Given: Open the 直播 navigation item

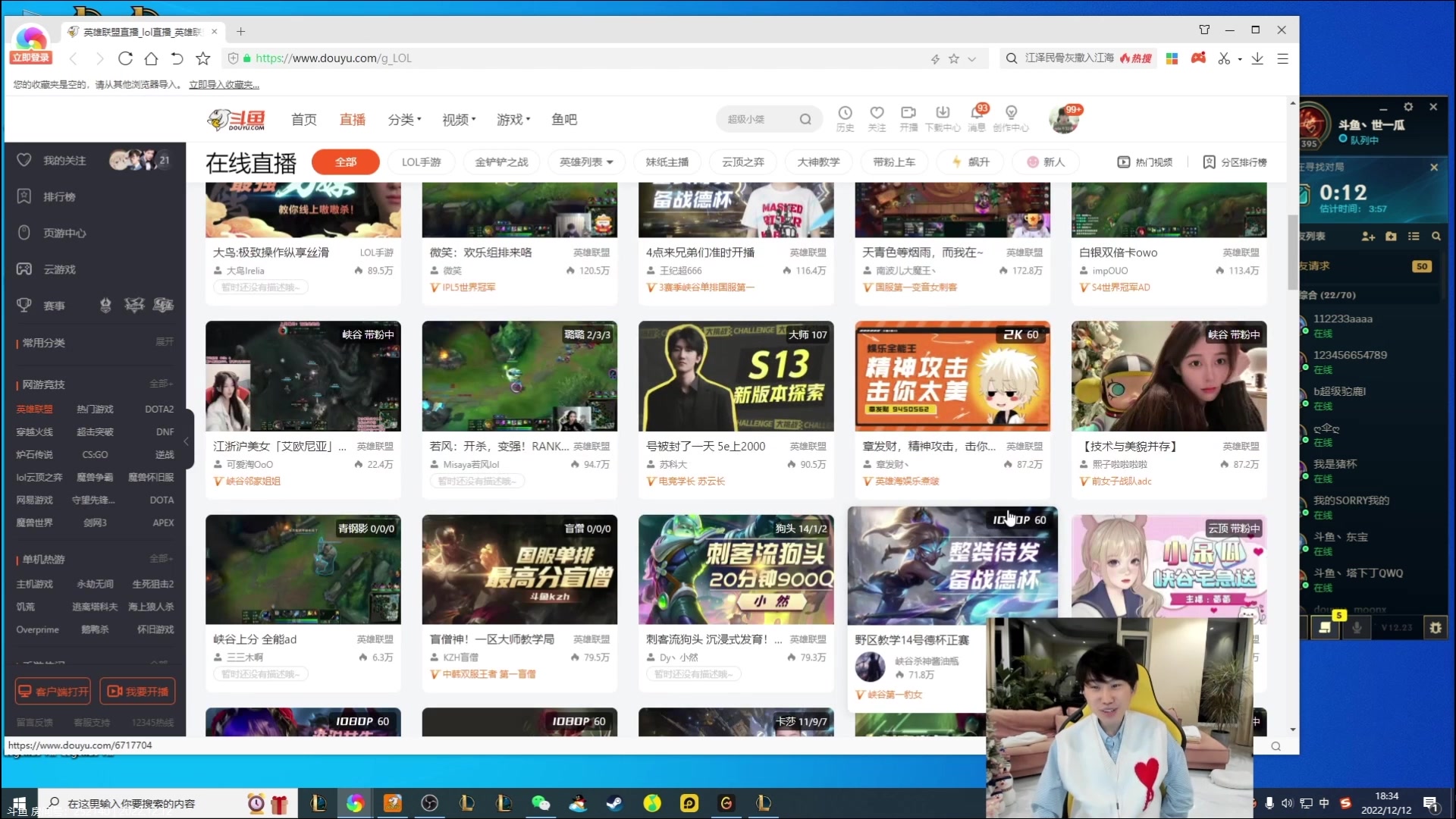Looking at the screenshot, I should (353, 119).
